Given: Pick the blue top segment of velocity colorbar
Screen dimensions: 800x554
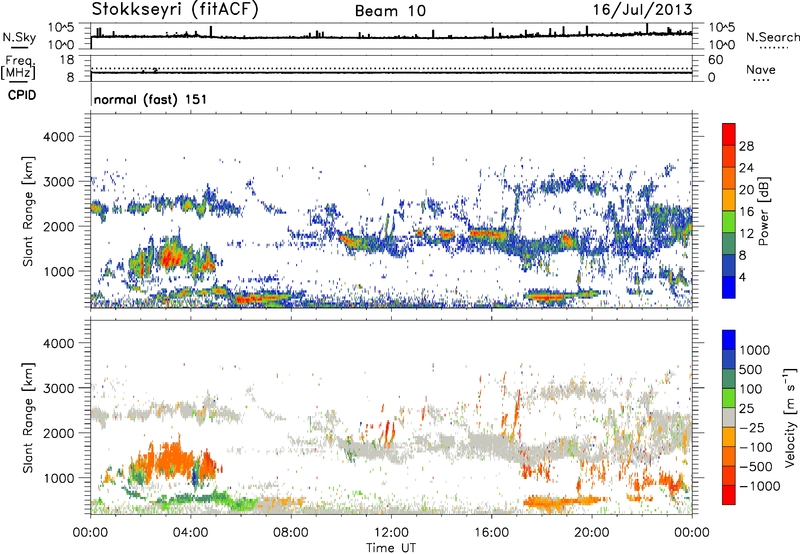Looking at the screenshot, I should pyautogui.click(x=729, y=340).
